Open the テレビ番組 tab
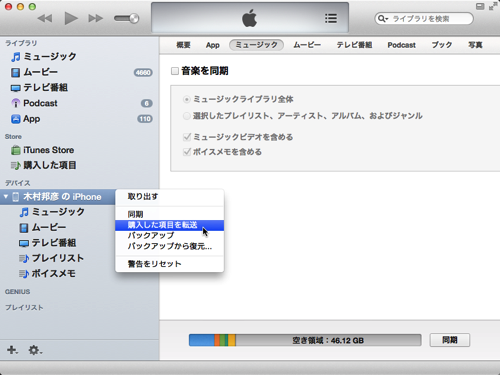Image resolution: width=500 pixels, height=375 pixels. pyautogui.click(x=354, y=45)
